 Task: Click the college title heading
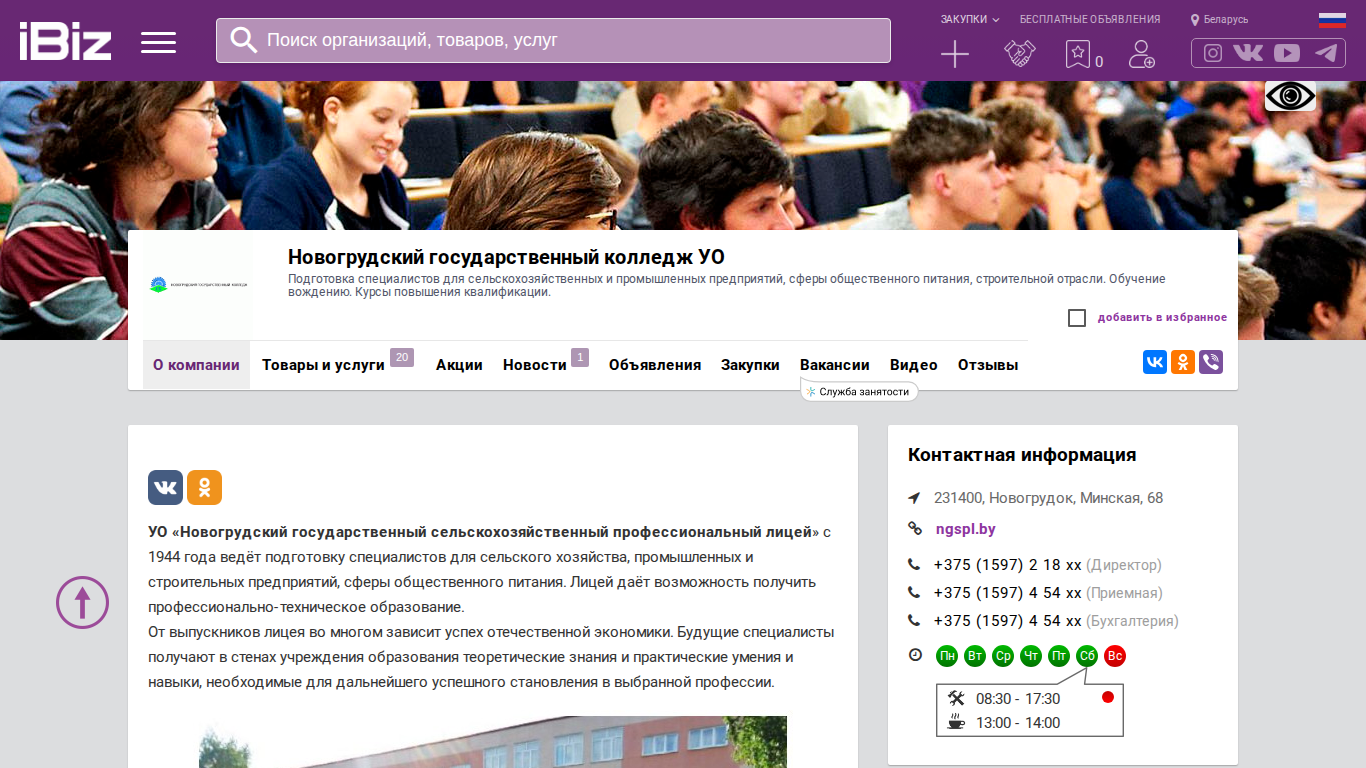pos(506,257)
